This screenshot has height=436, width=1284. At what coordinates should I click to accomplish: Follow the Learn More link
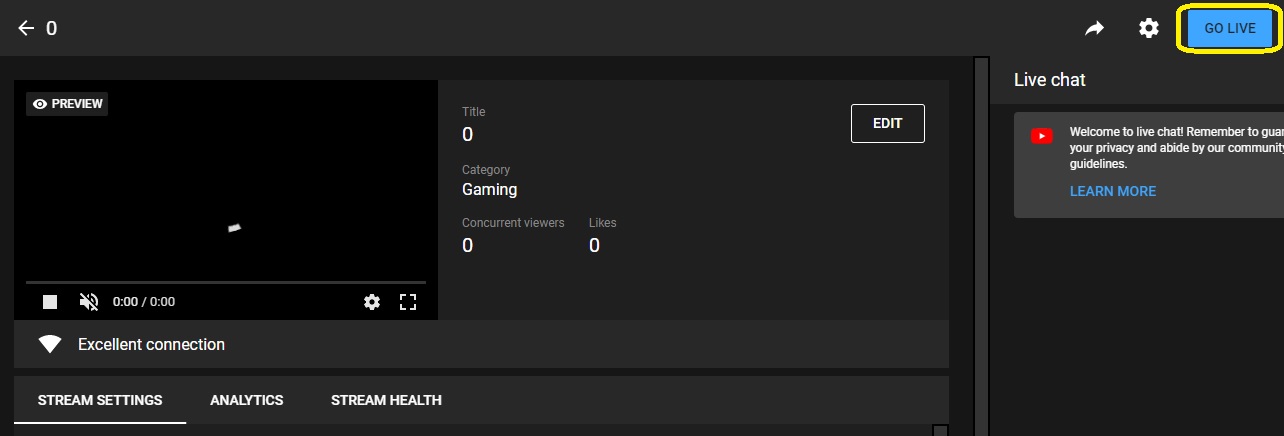[1113, 191]
